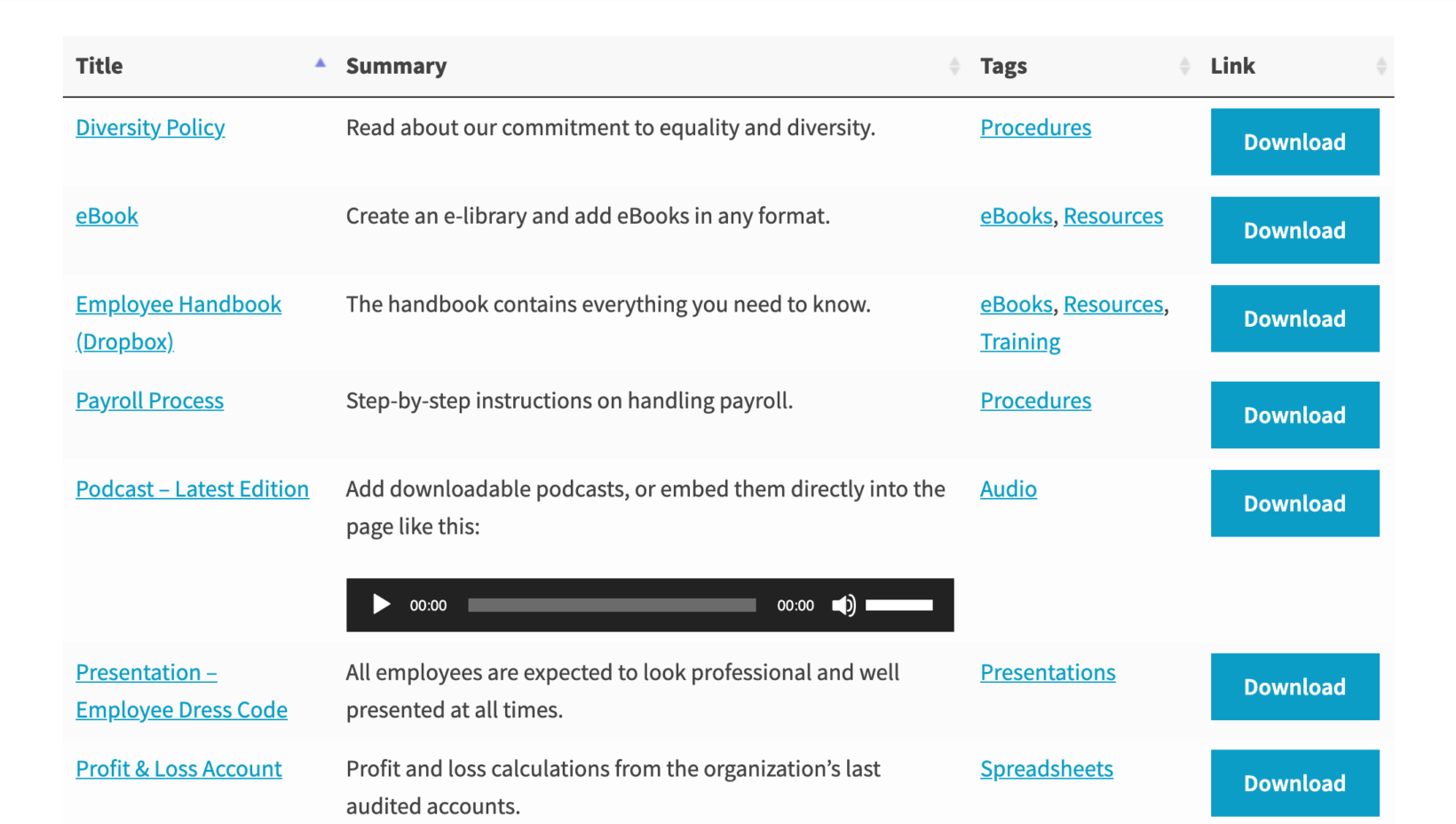Open Podcast – Latest Edition link
Image resolution: width=1456 pixels, height=824 pixels.
point(192,488)
